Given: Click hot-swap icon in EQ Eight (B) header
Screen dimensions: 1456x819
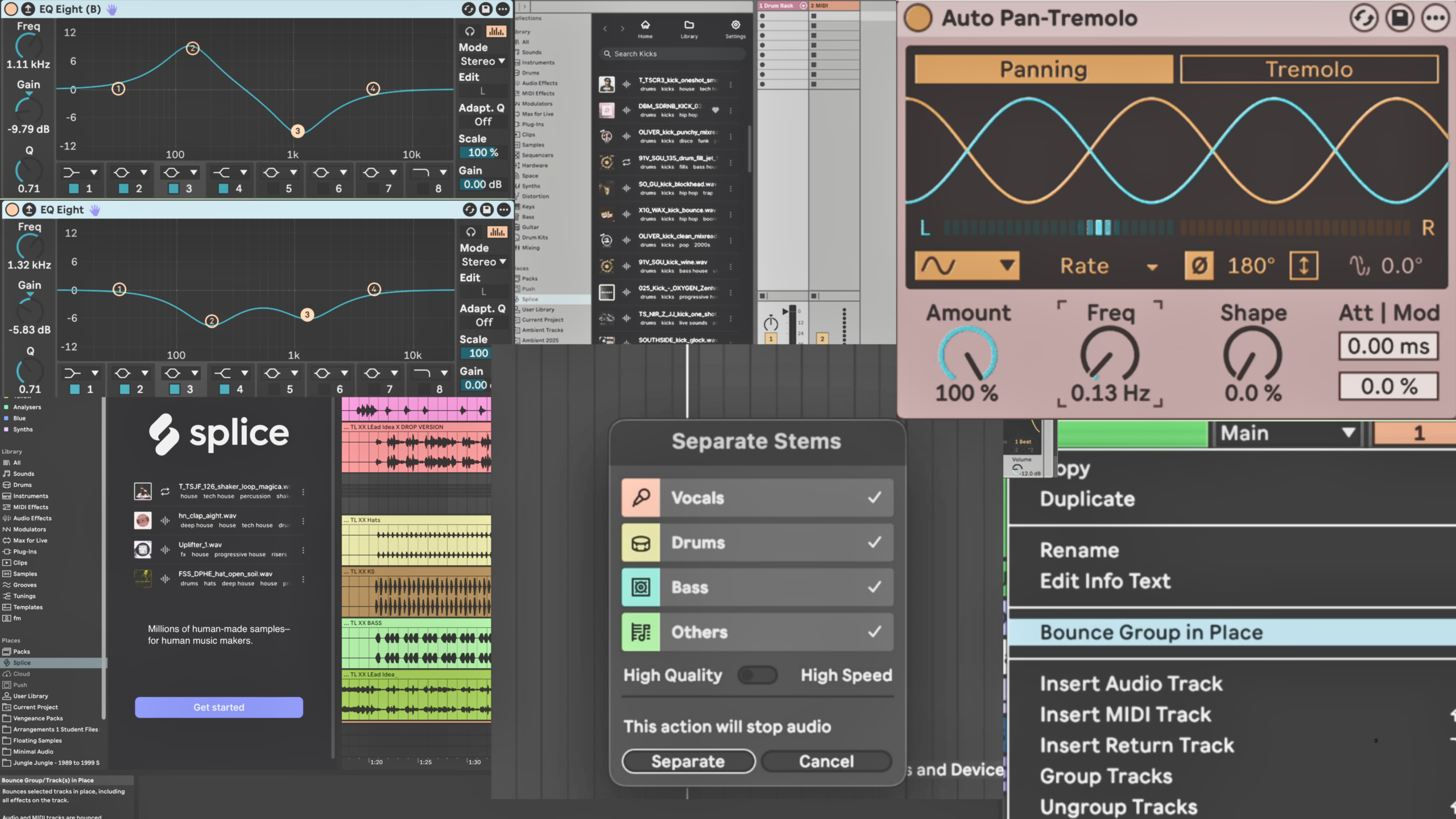Looking at the screenshot, I should point(469,9).
